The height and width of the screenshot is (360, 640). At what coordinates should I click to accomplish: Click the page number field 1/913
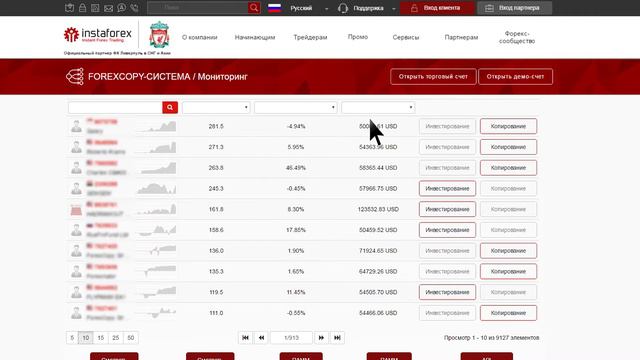point(291,338)
